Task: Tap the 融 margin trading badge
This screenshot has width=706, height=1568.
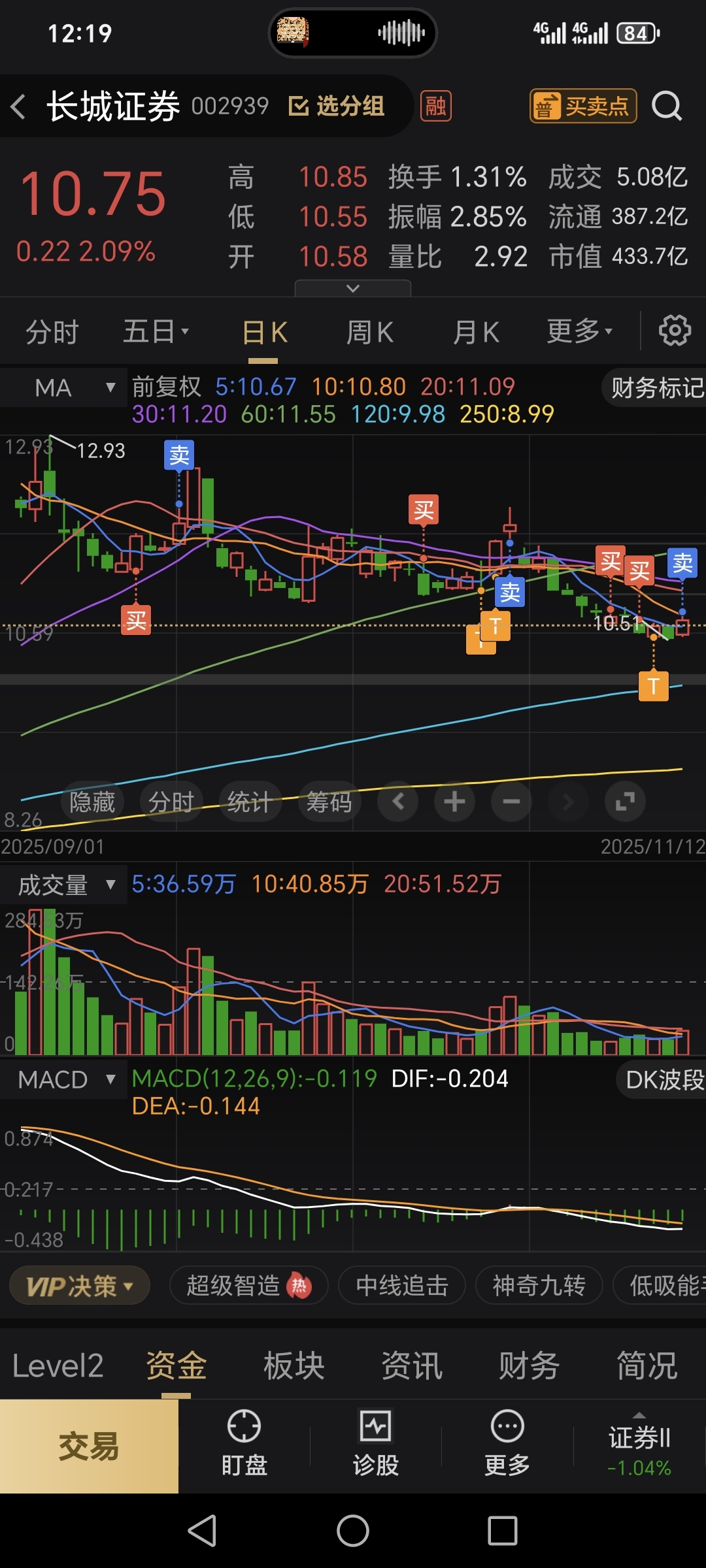Action: pos(436,106)
